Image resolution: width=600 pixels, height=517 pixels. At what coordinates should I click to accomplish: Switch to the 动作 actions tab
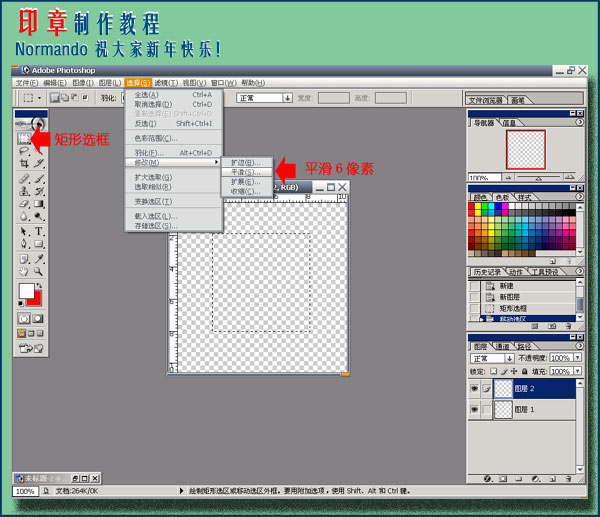(516, 272)
